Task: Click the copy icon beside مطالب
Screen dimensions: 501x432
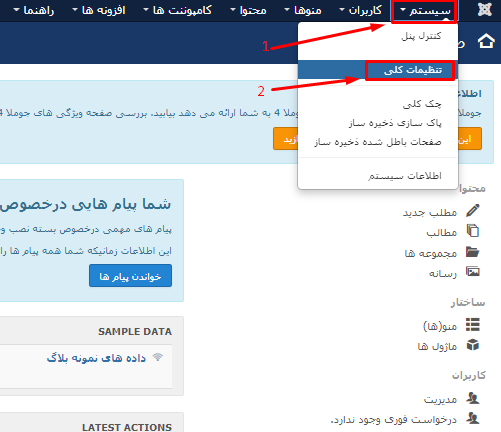Action: [473, 231]
